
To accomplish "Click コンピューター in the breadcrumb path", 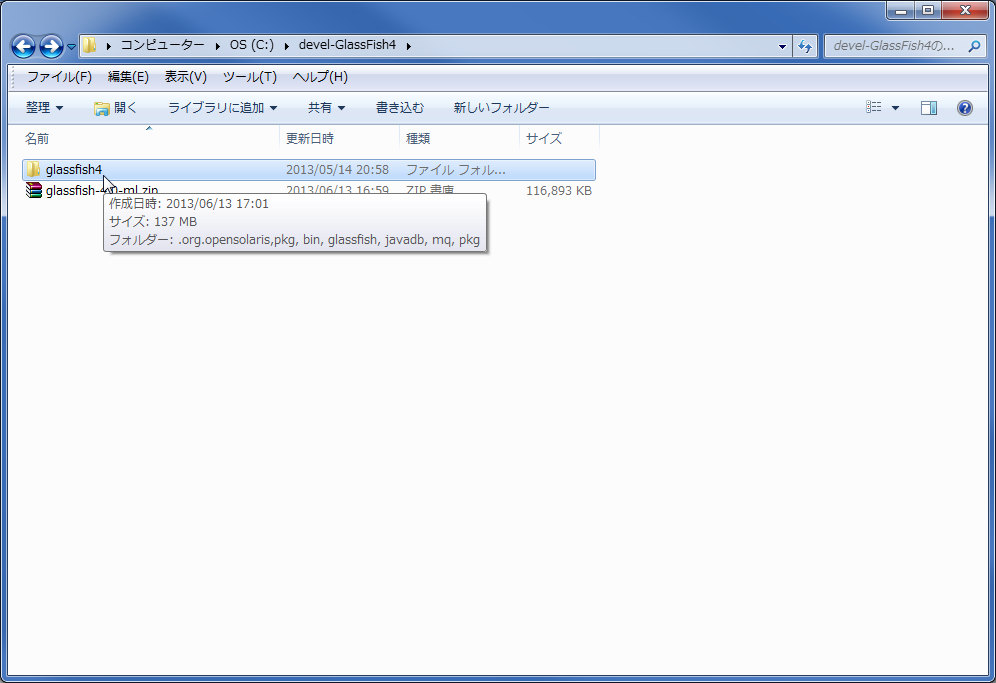I will 164,45.
